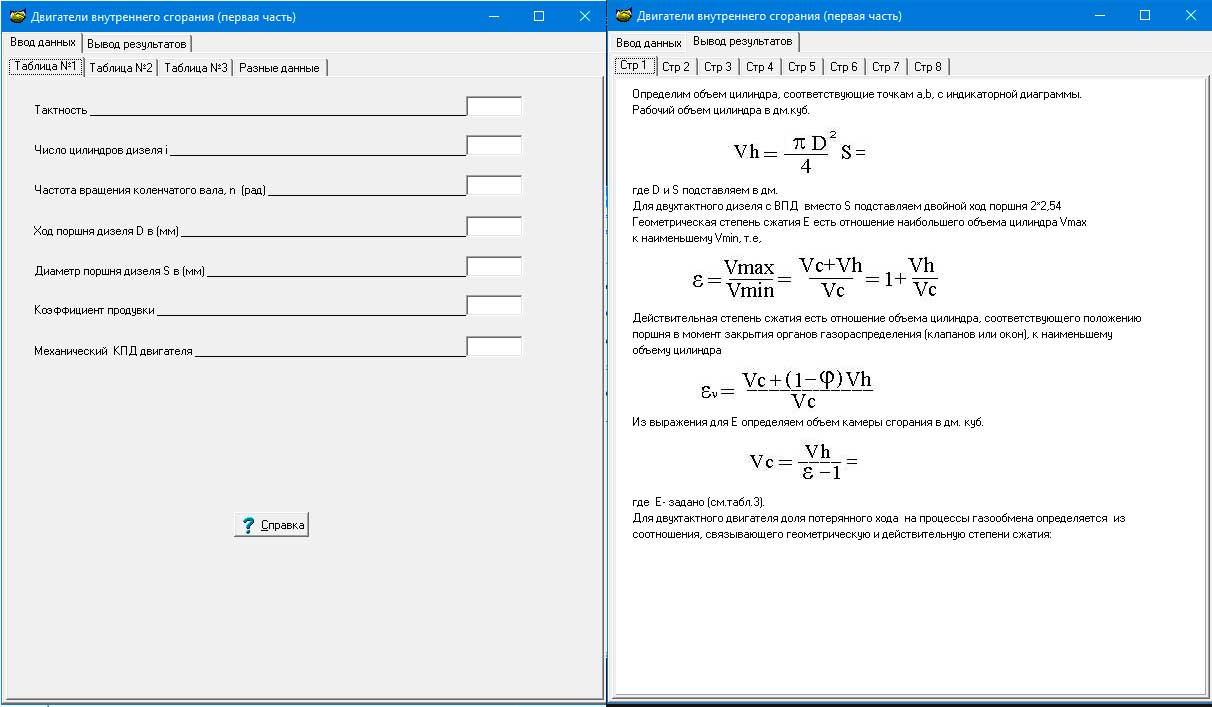1212x707 pixels.
Task: Select the Ход поршня дизеля D input field
Action: (494, 226)
